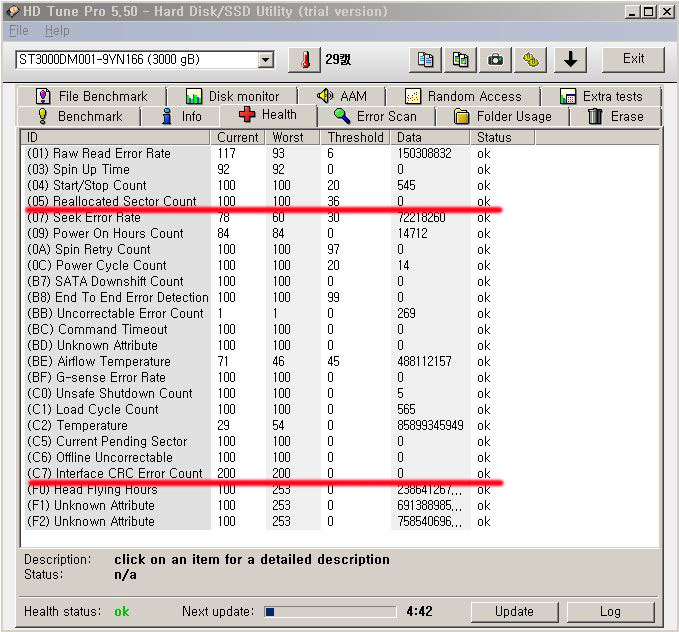Click the down arrow minimize-to-tray icon

pyautogui.click(x=571, y=60)
